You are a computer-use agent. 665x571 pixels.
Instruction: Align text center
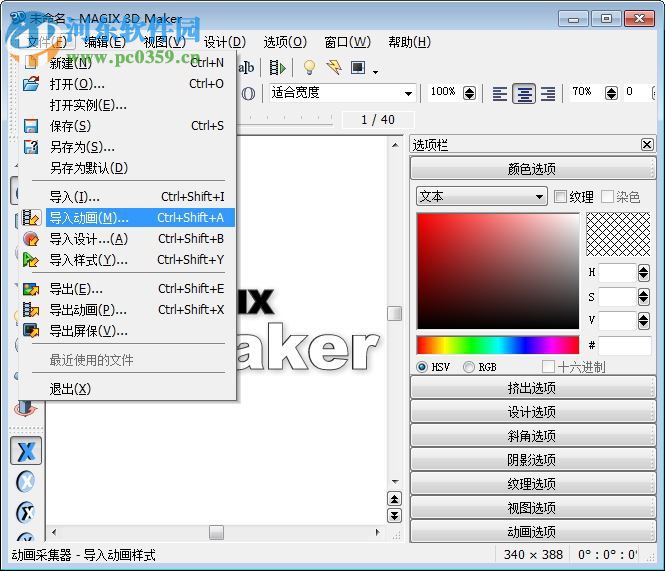pyautogui.click(x=524, y=93)
